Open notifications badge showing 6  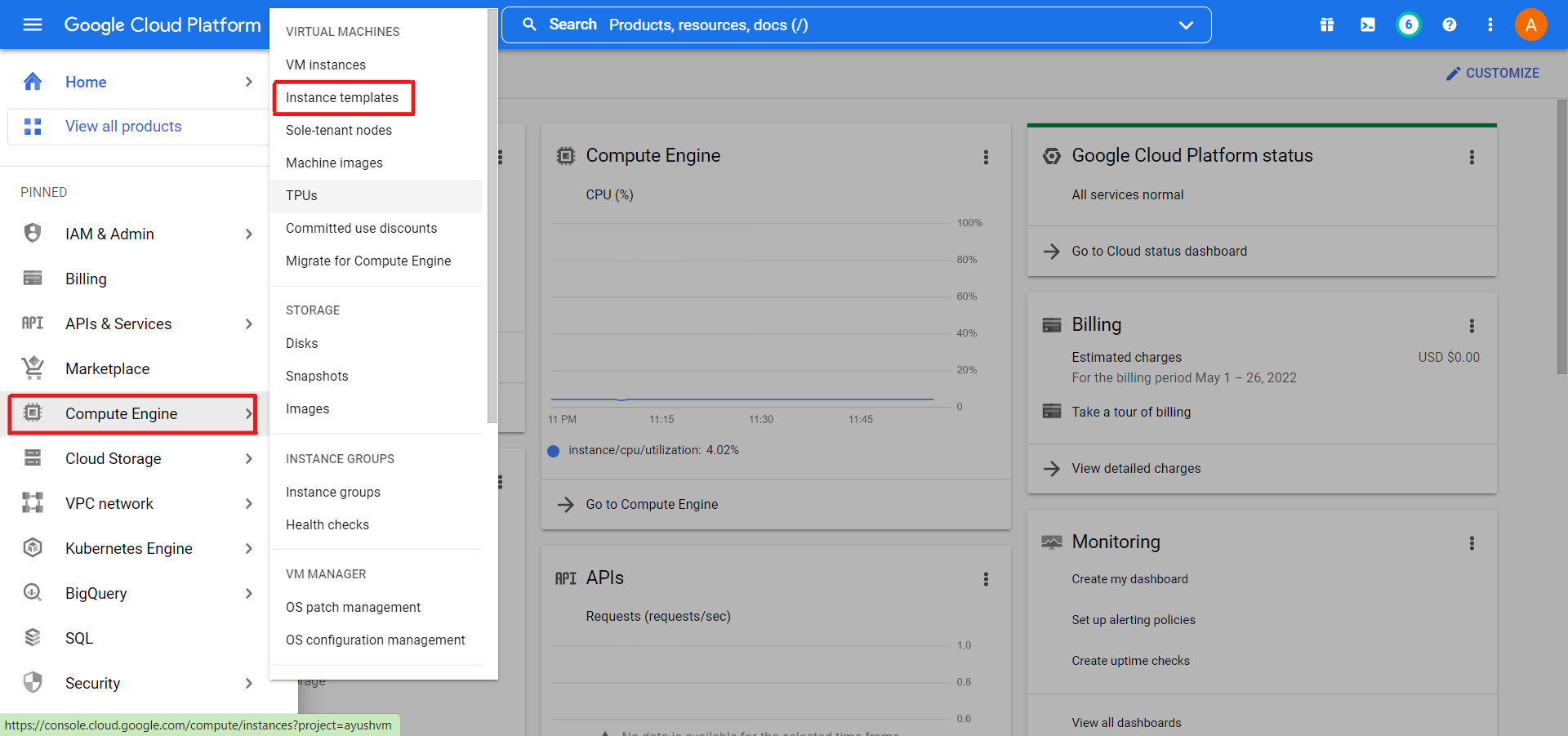[x=1409, y=25]
